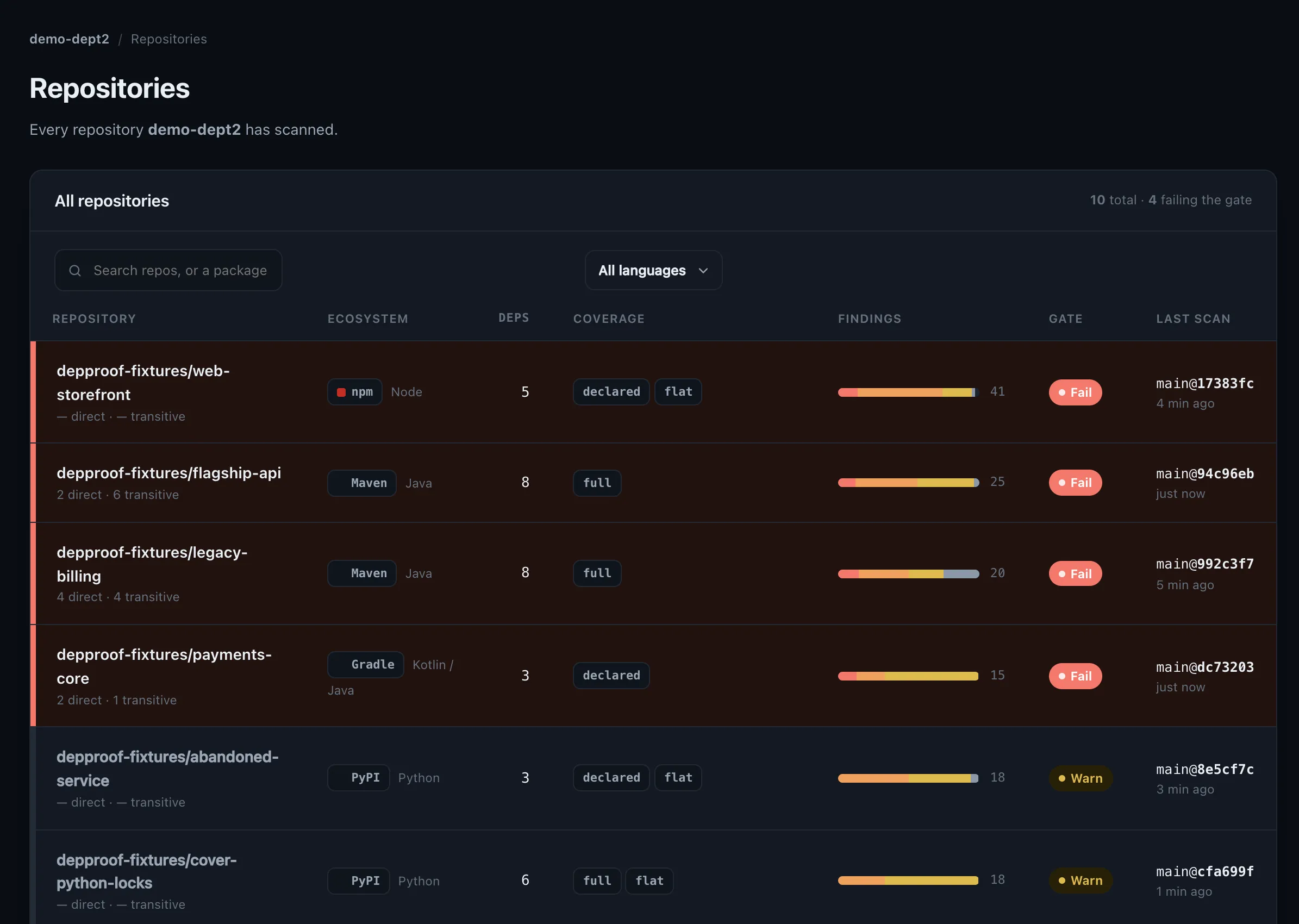Click the Fail gate badge for flagship-api
This screenshot has width=1299, height=924.
[1076, 483]
